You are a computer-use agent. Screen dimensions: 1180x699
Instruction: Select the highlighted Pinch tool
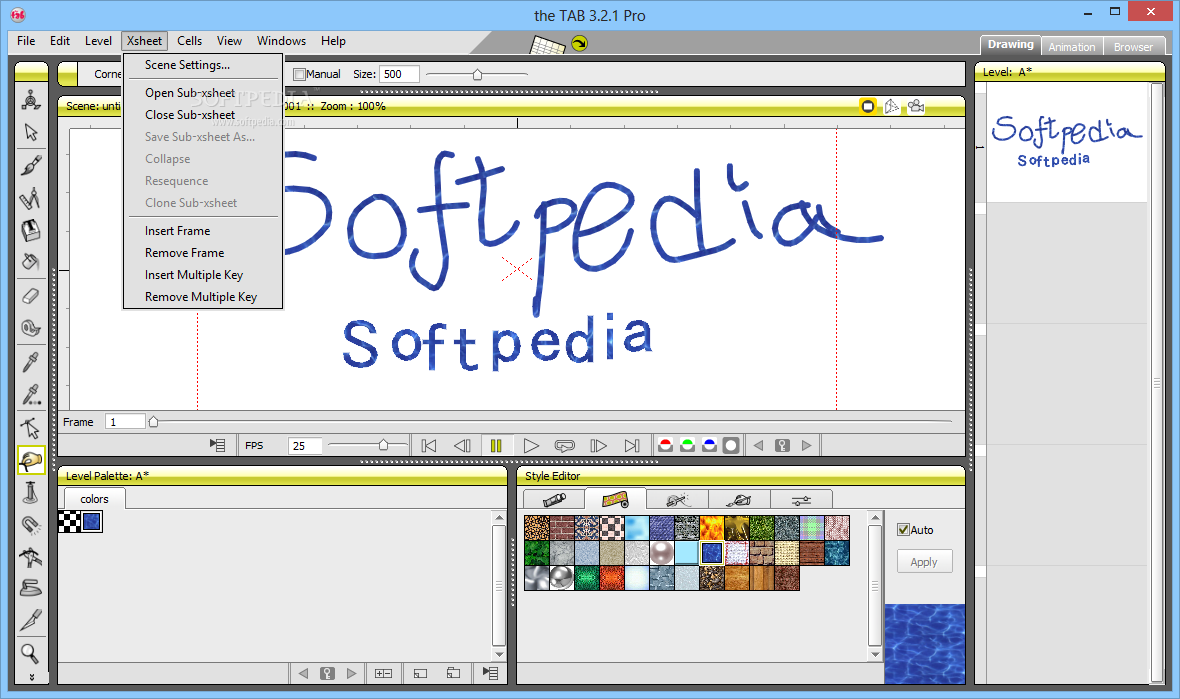[x=31, y=460]
